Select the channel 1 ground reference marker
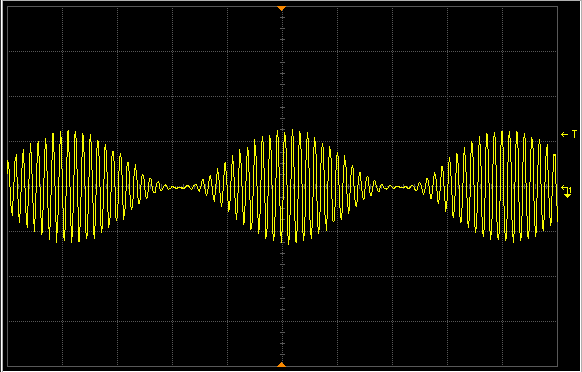 click(x=566, y=188)
